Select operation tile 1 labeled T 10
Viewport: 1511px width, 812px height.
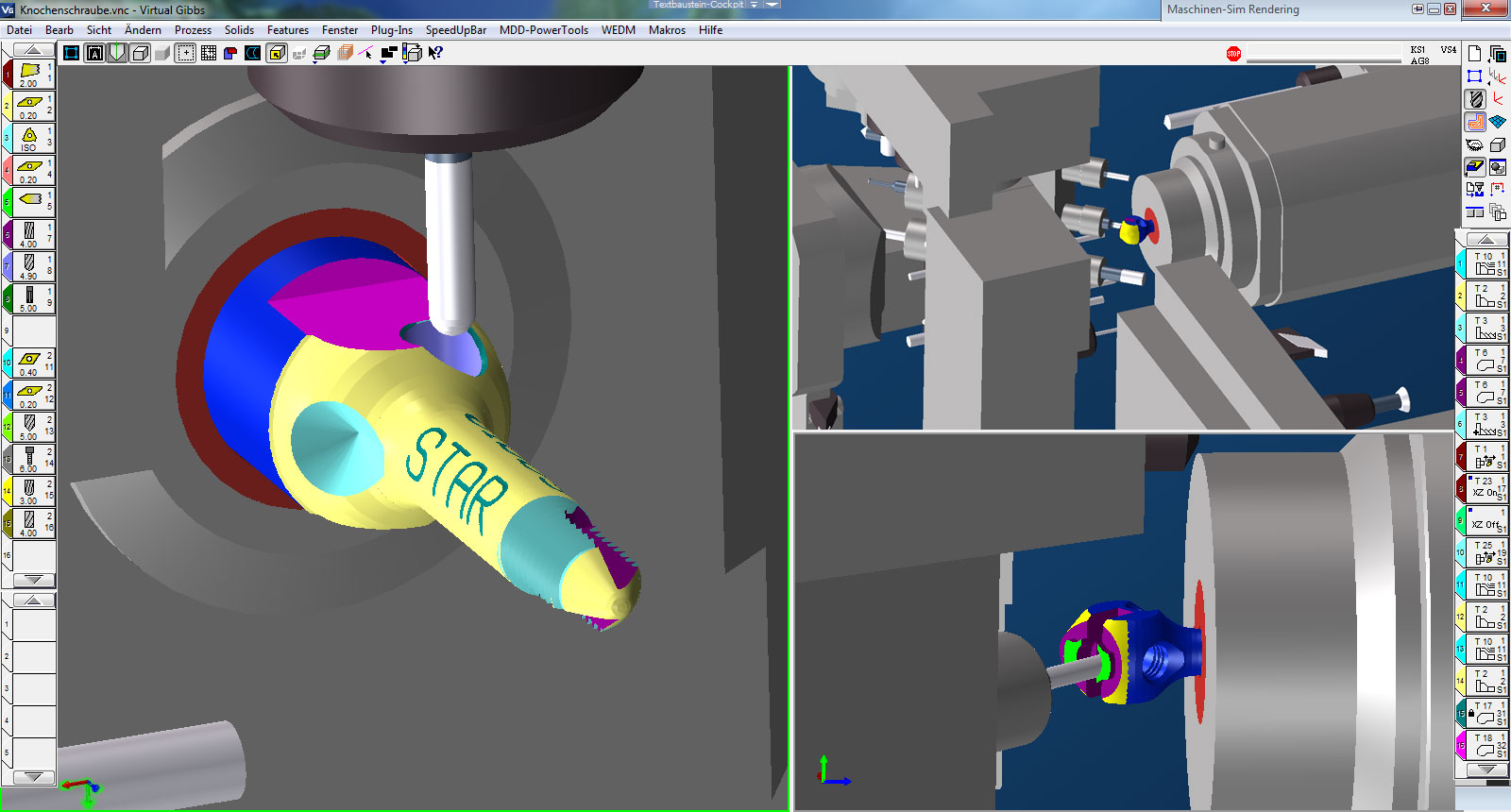pyautogui.click(x=1487, y=262)
